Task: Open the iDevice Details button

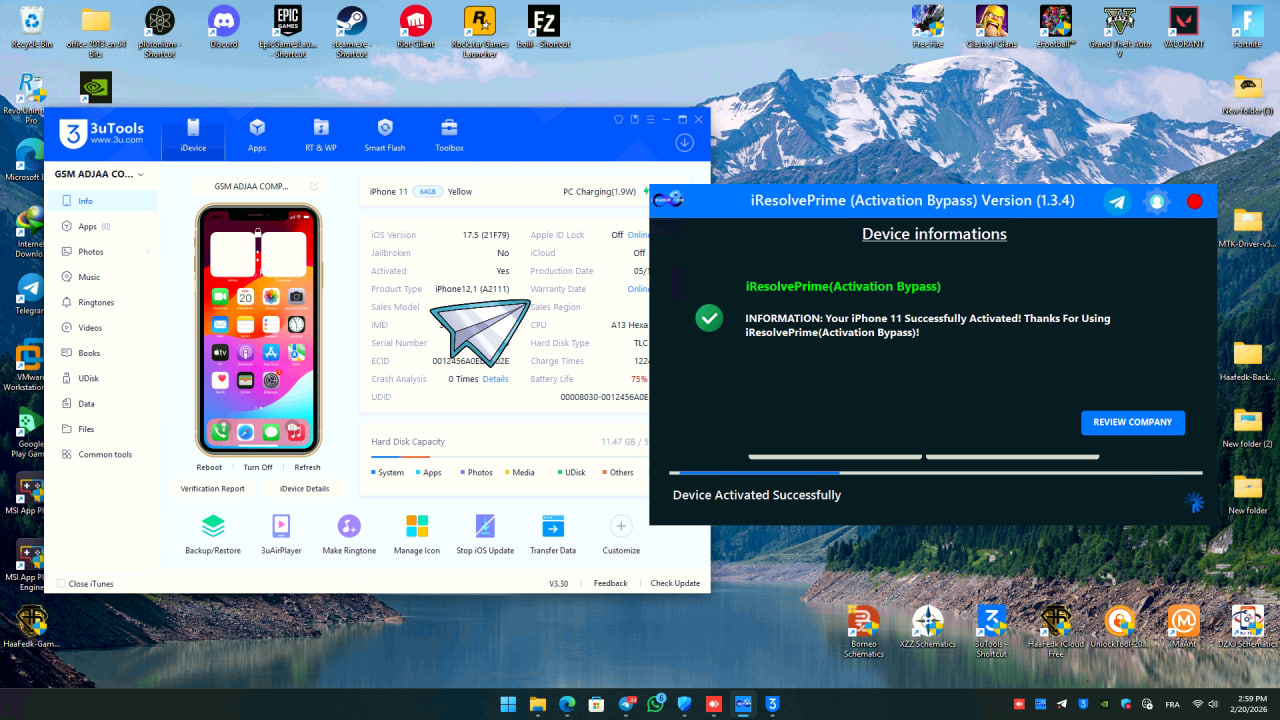Action: point(305,489)
